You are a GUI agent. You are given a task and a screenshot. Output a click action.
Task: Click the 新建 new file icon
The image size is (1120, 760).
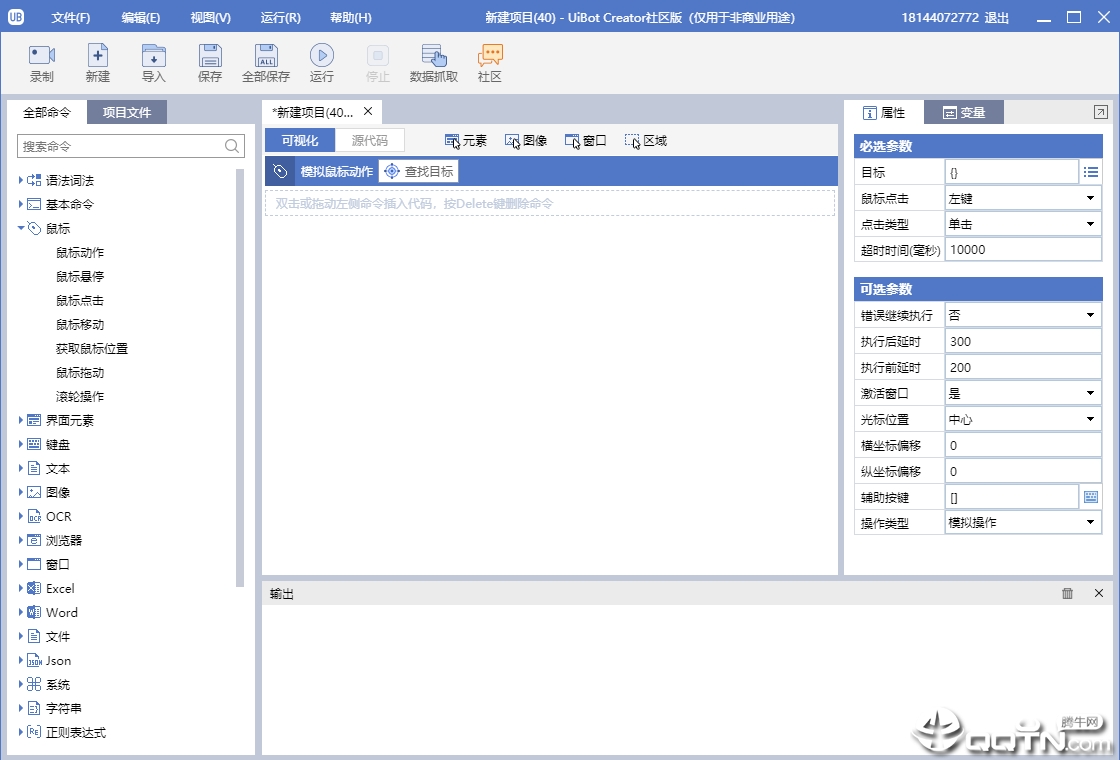coord(98,55)
